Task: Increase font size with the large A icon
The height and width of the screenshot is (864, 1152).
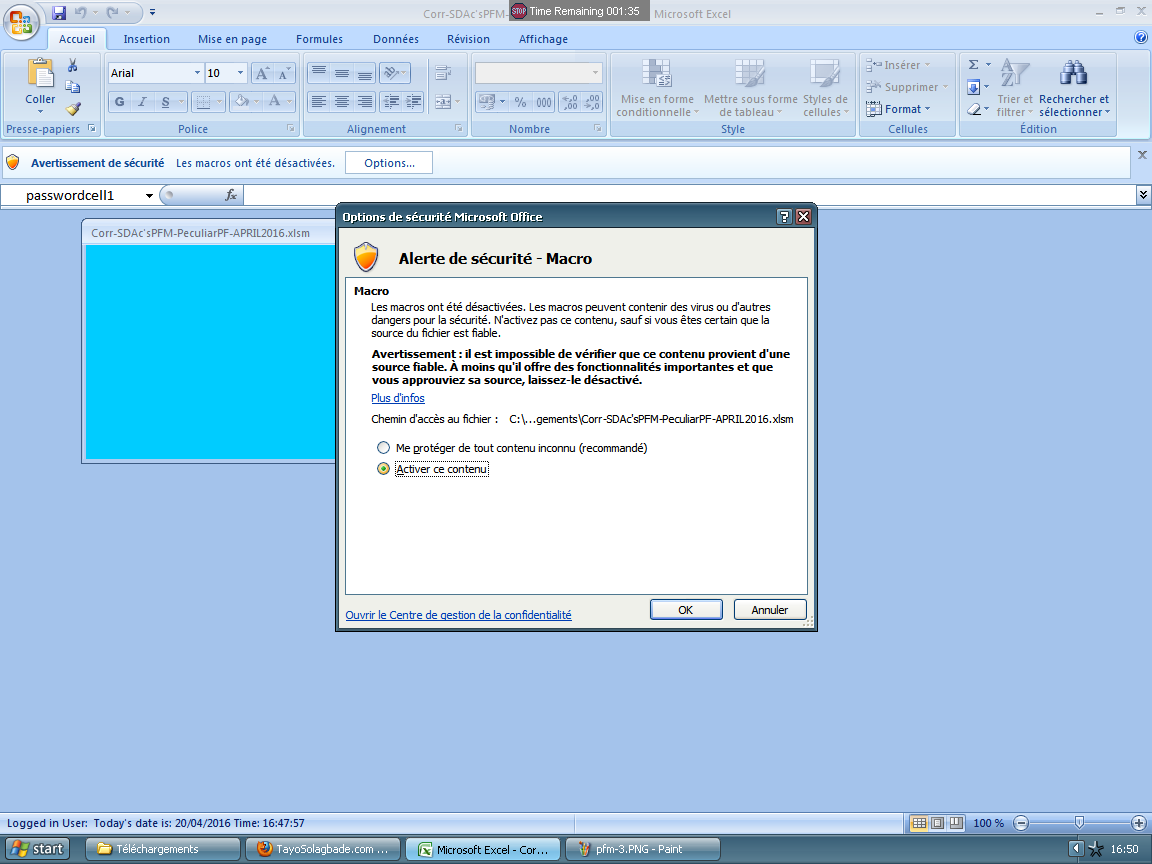Action: click(262, 73)
